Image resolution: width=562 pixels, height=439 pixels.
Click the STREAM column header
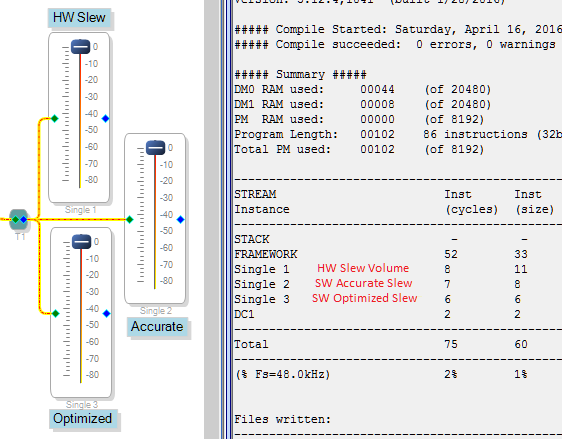pyautogui.click(x=255, y=194)
